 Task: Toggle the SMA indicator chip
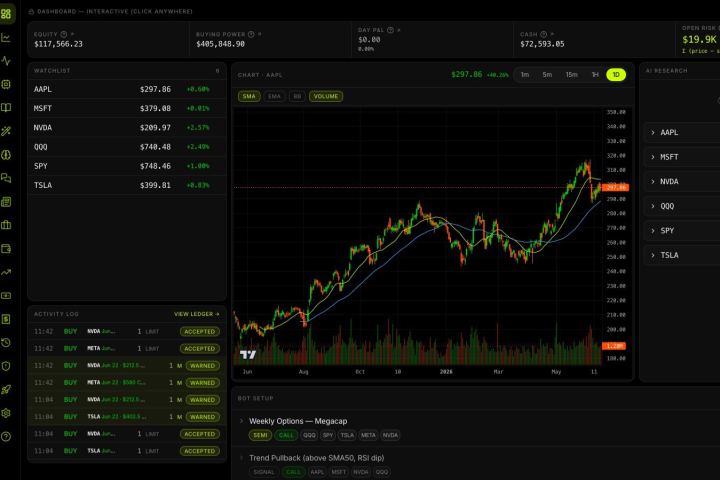pyautogui.click(x=249, y=96)
